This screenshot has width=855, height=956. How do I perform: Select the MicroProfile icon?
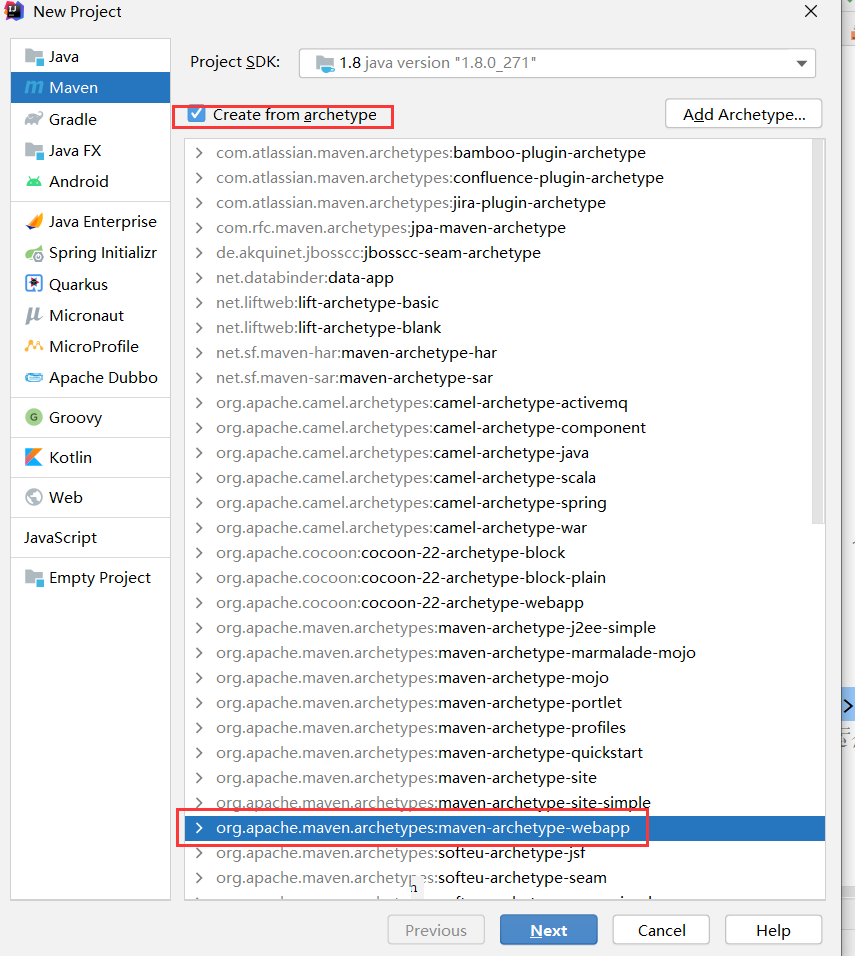(x=34, y=346)
